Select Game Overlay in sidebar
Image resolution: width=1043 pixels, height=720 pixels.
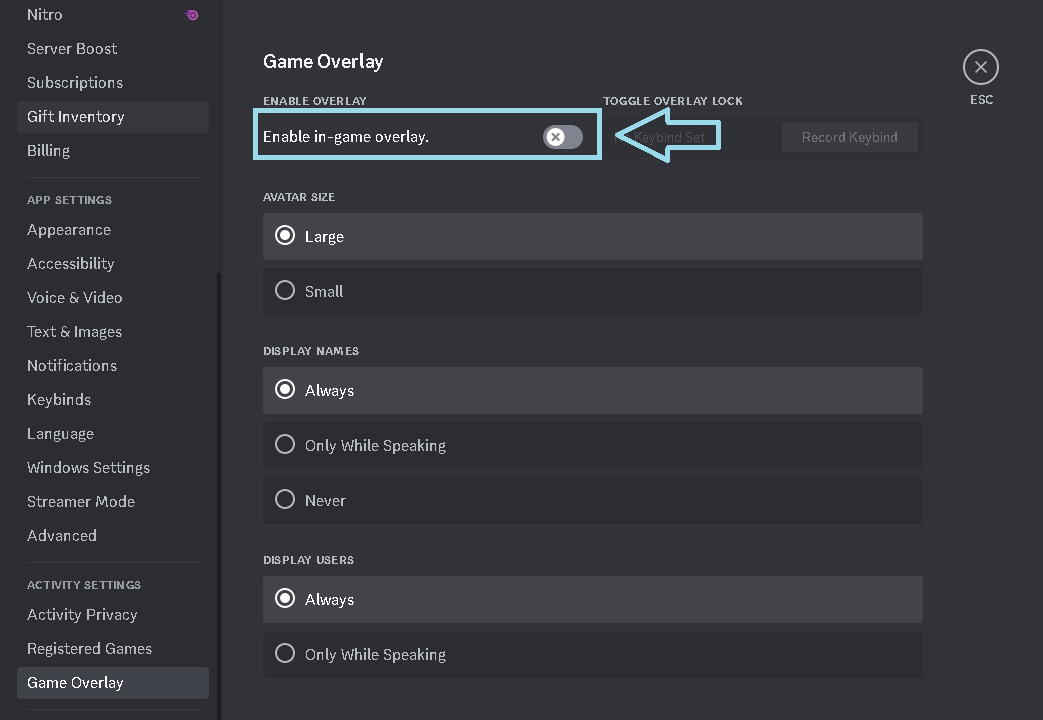click(x=112, y=683)
